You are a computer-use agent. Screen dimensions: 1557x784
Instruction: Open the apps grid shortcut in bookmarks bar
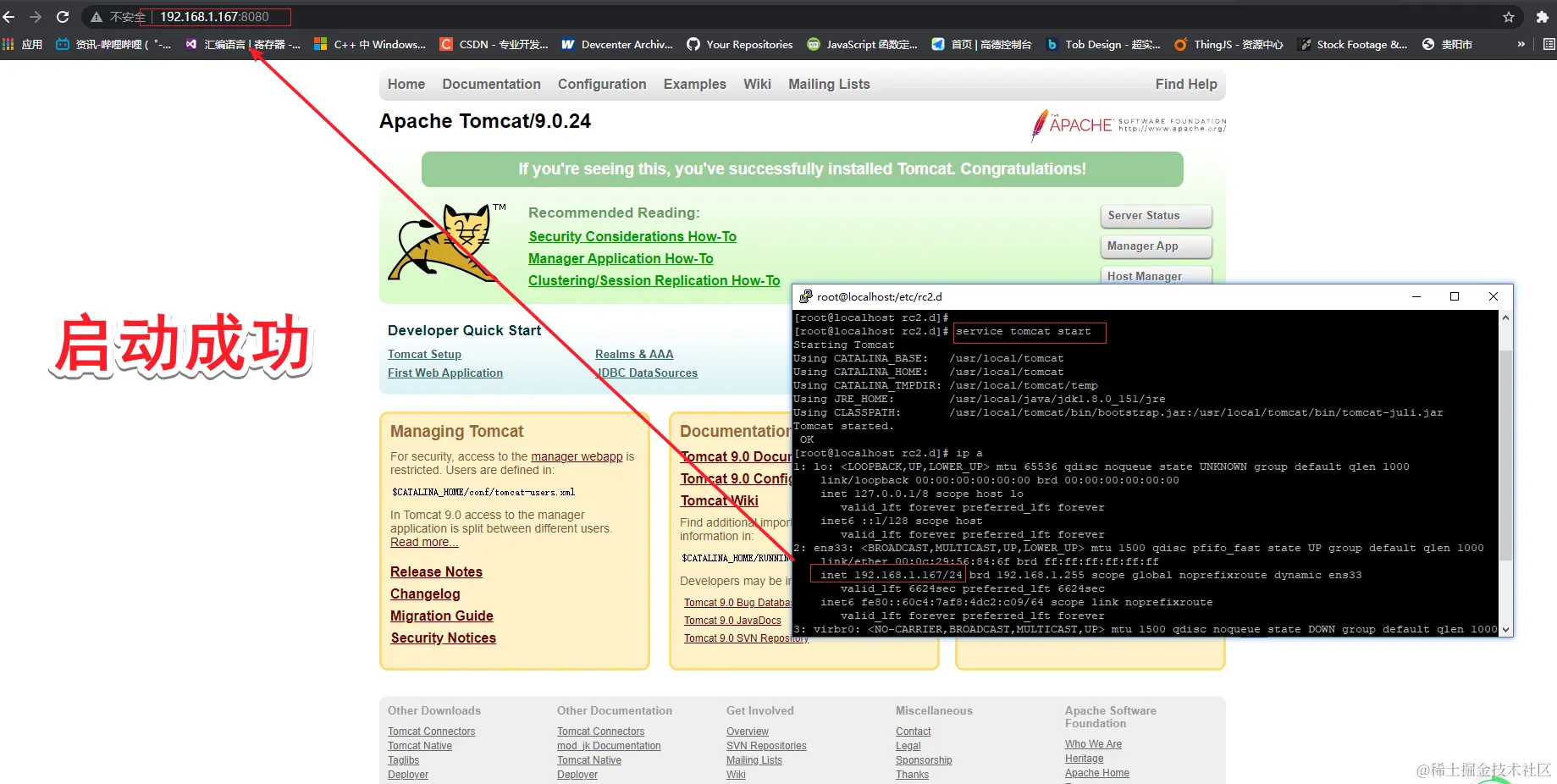[x=23, y=44]
